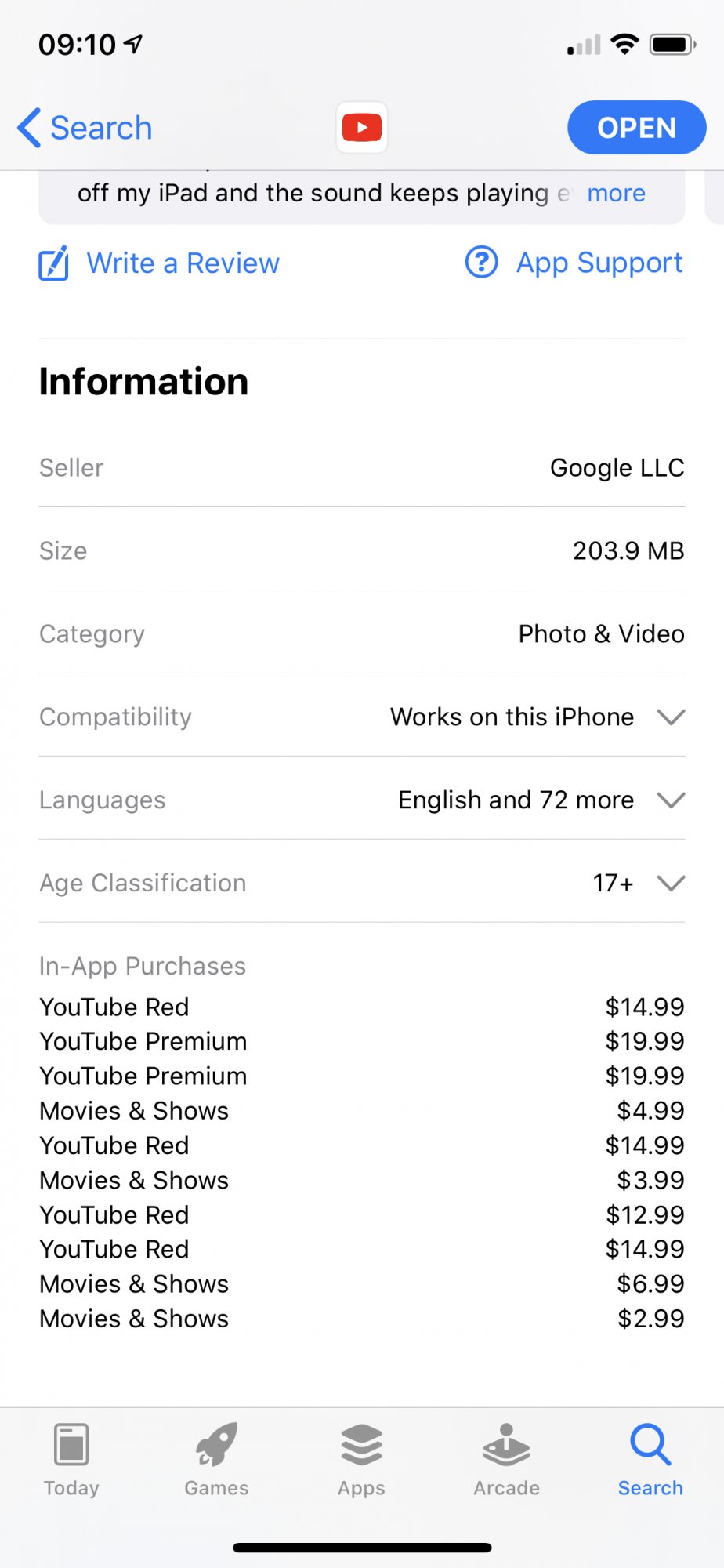724x1568 pixels.
Task: Open the Games rocket icon
Action: coord(216,1444)
